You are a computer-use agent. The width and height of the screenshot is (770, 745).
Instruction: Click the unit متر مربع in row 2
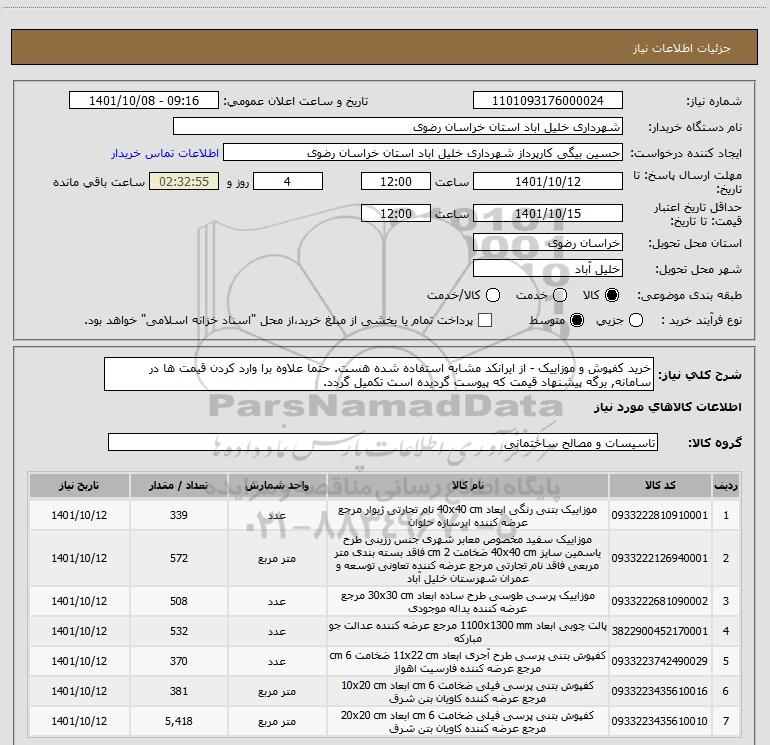point(277,558)
